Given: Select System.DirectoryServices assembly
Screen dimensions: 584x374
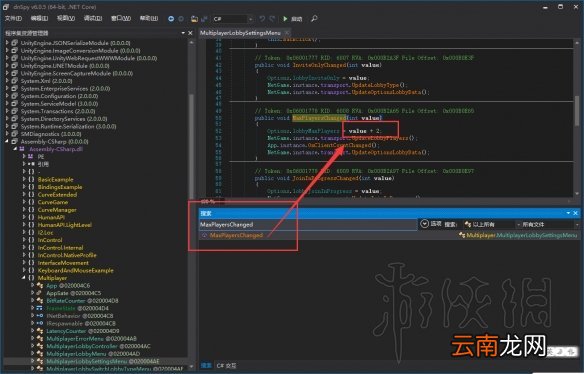Looking at the screenshot, I should [x=64, y=119].
